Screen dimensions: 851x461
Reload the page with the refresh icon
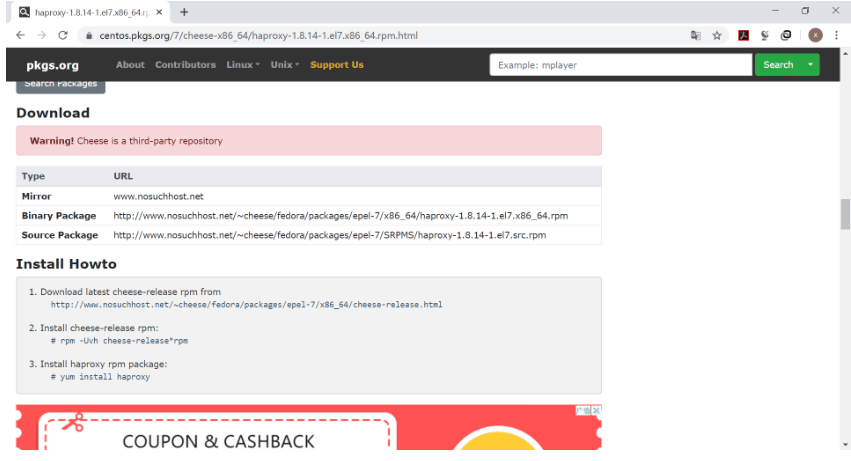coord(63,35)
